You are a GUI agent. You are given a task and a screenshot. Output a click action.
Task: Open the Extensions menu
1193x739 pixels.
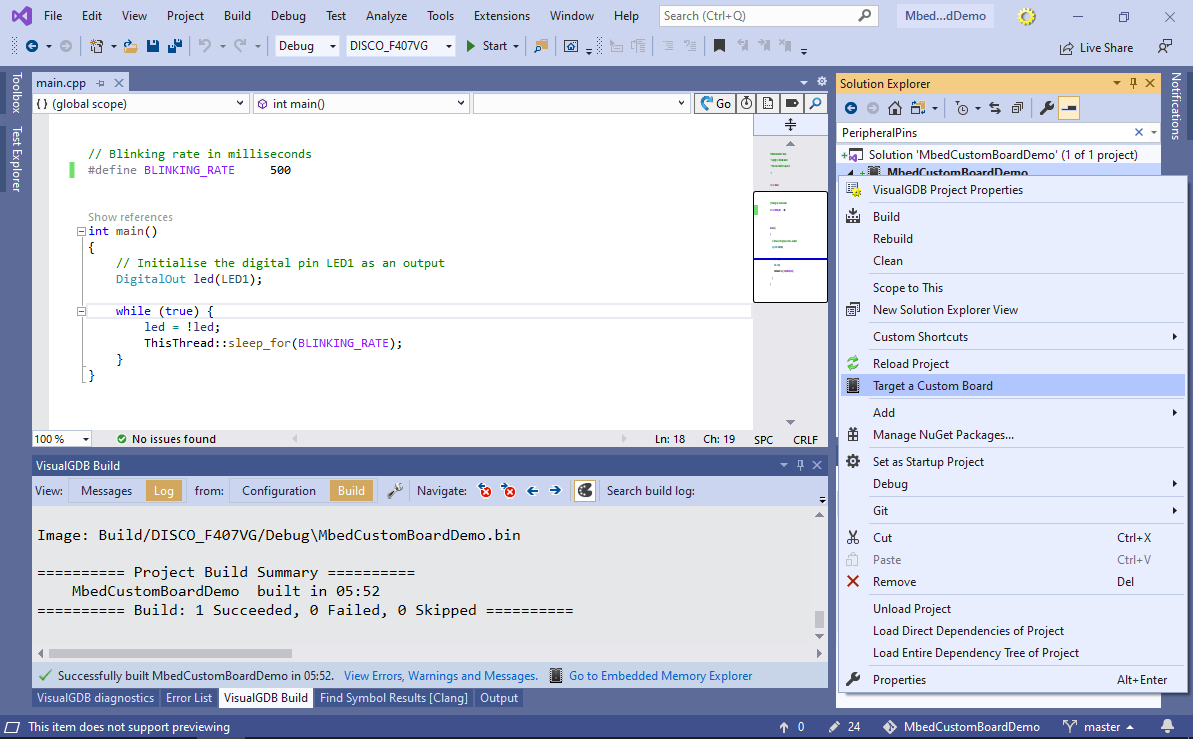pyautogui.click(x=501, y=16)
